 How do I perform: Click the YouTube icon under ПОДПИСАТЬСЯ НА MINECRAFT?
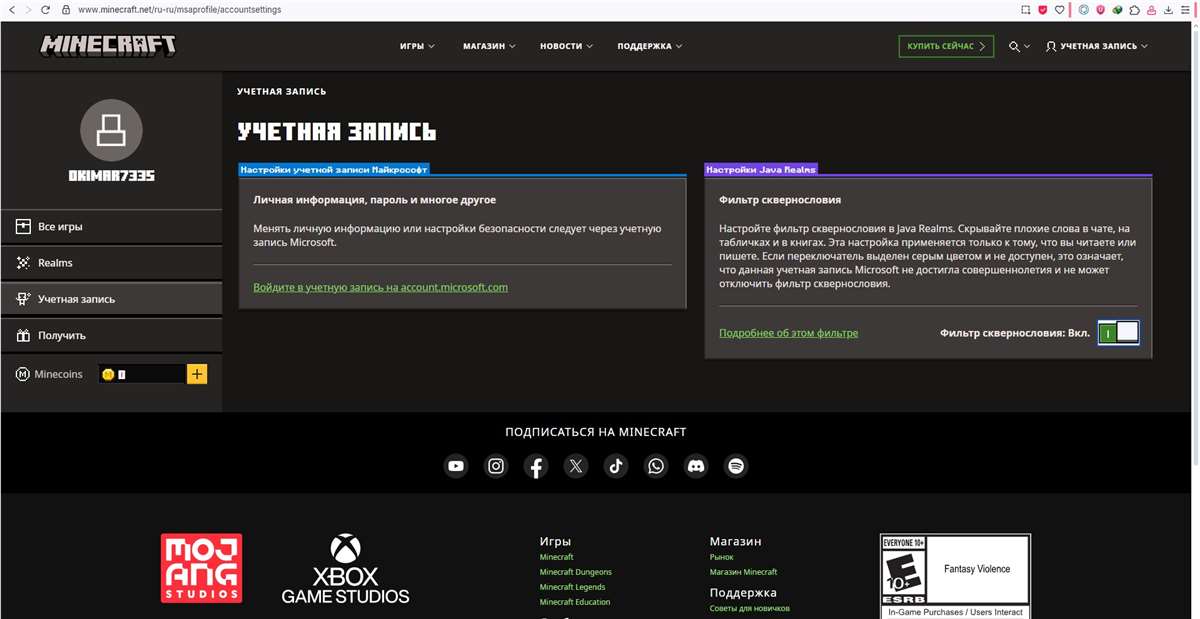456,466
